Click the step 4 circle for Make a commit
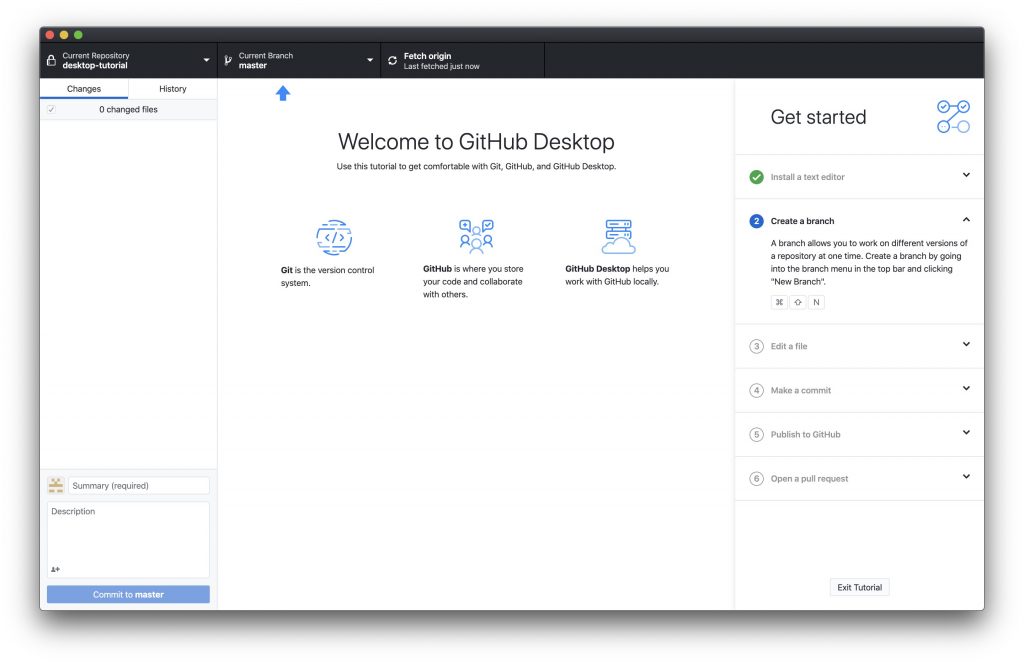This screenshot has height=663, width=1024. click(x=756, y=391)
